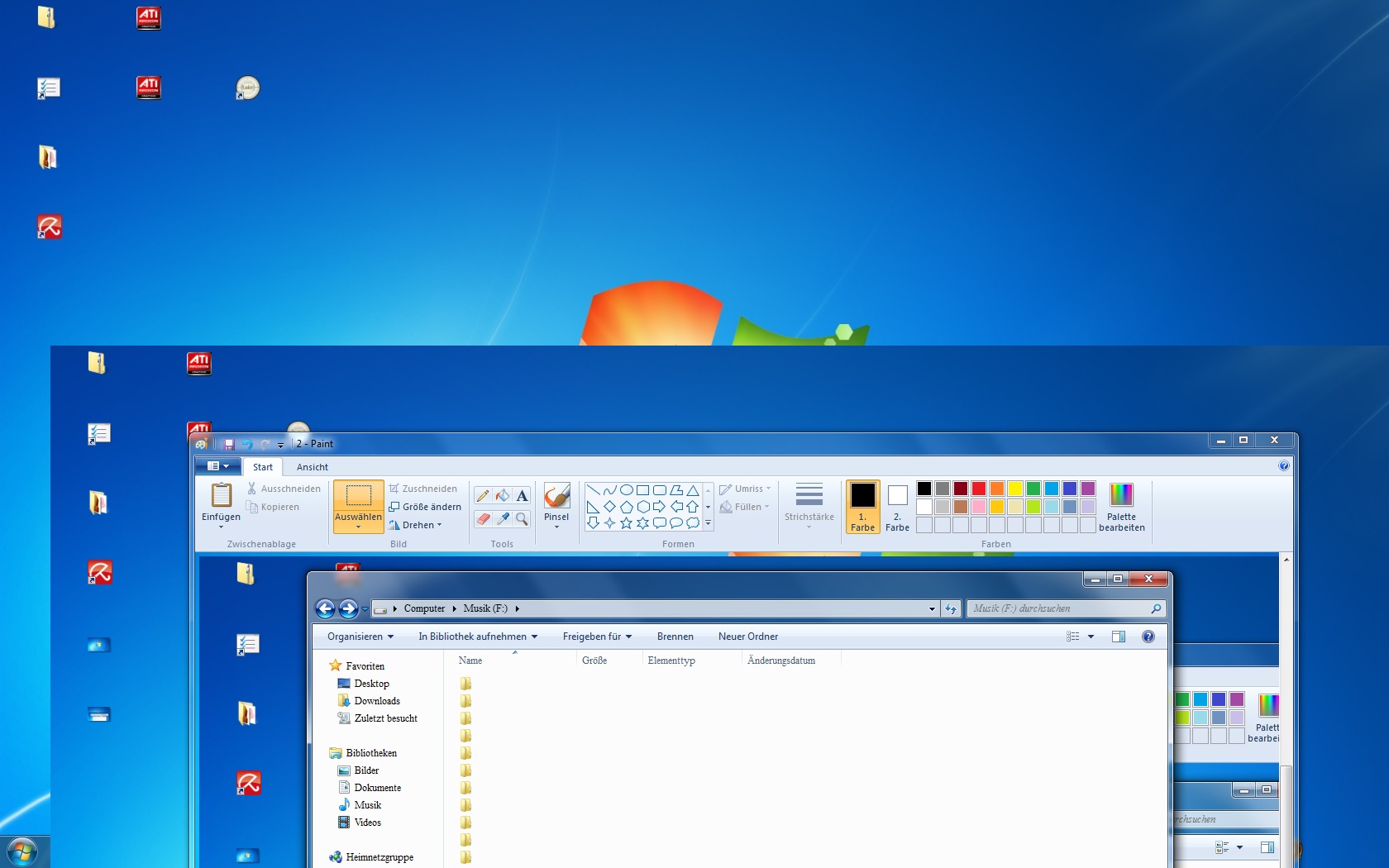
Task: Select the Pencil tool in Paint
Action: click(483, 496)
